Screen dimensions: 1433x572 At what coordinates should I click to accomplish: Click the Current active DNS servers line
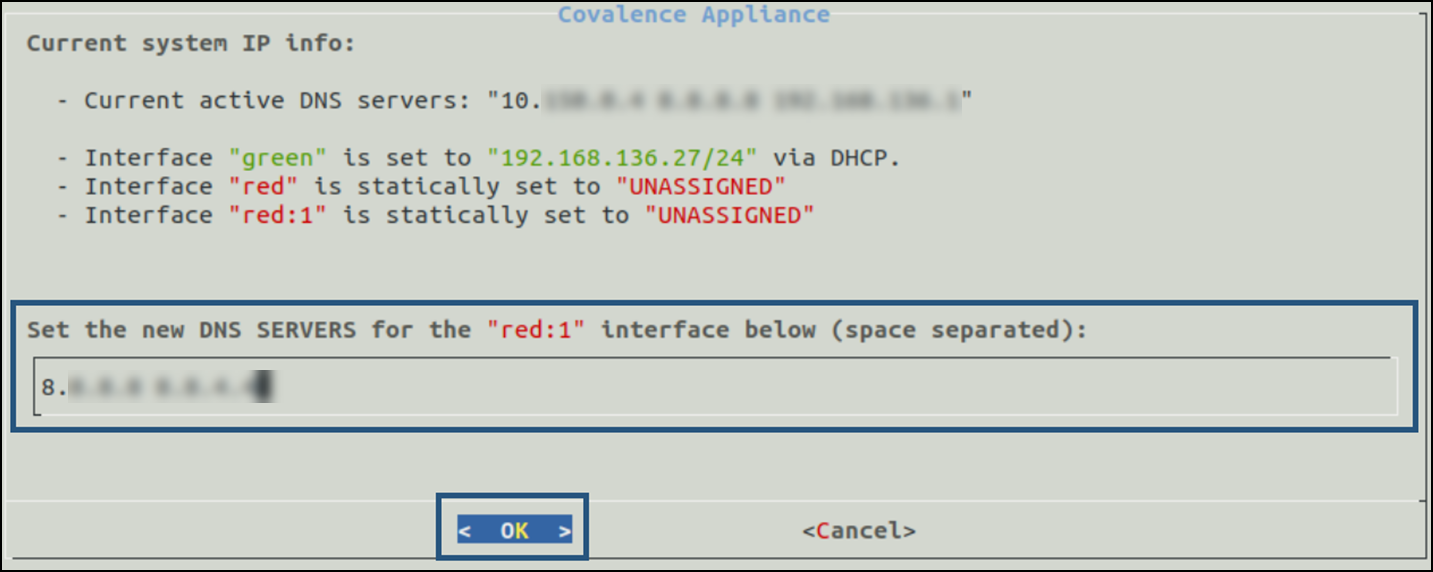[x=516, y=101]
